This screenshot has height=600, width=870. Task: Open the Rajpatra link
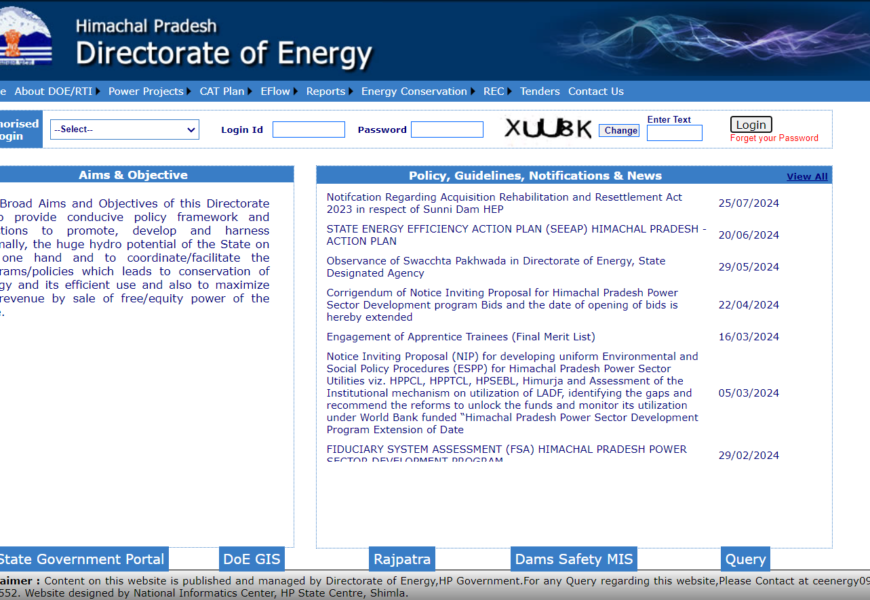click(402, 559)
